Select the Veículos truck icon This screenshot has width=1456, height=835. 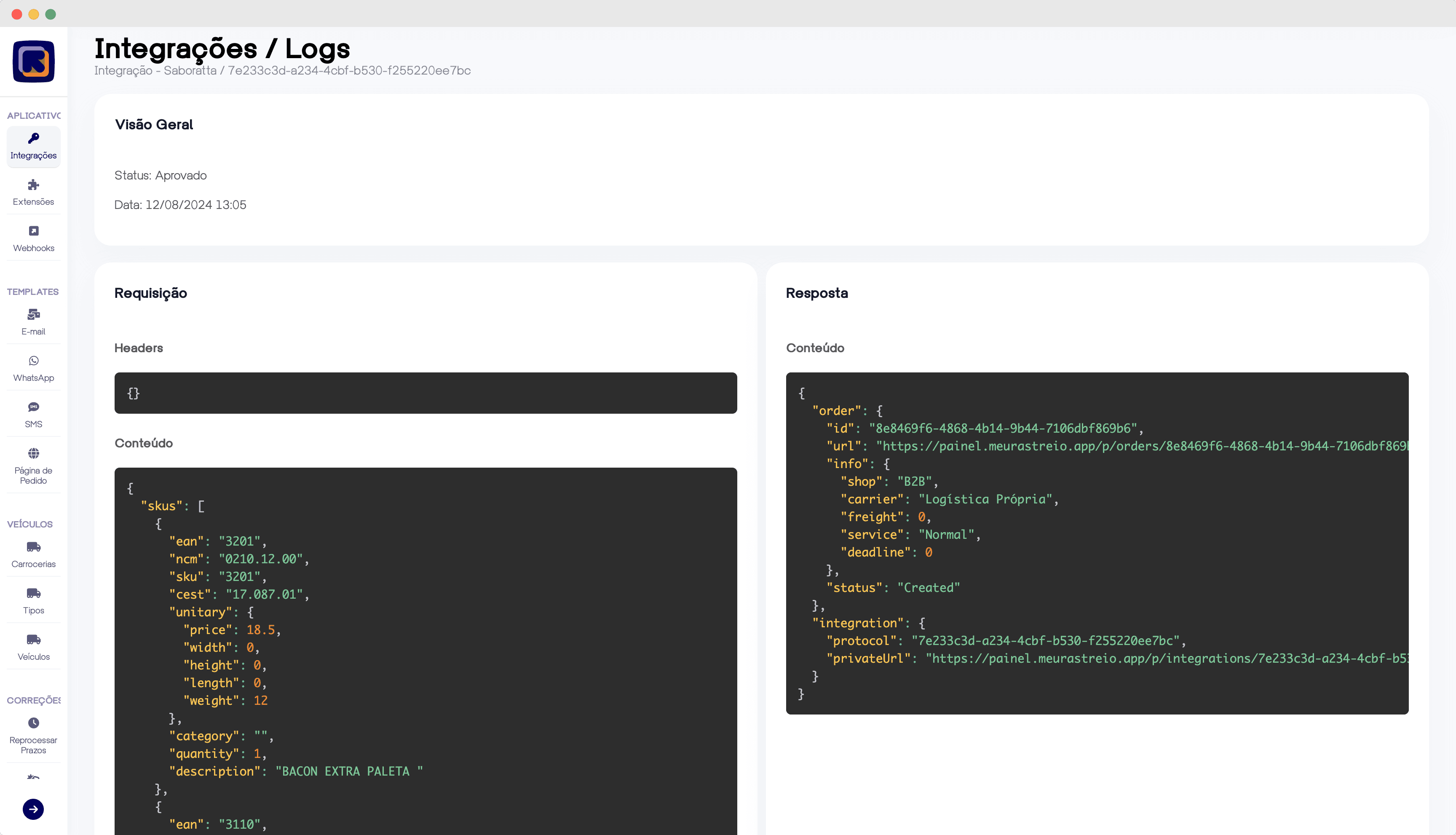point(33,640)
